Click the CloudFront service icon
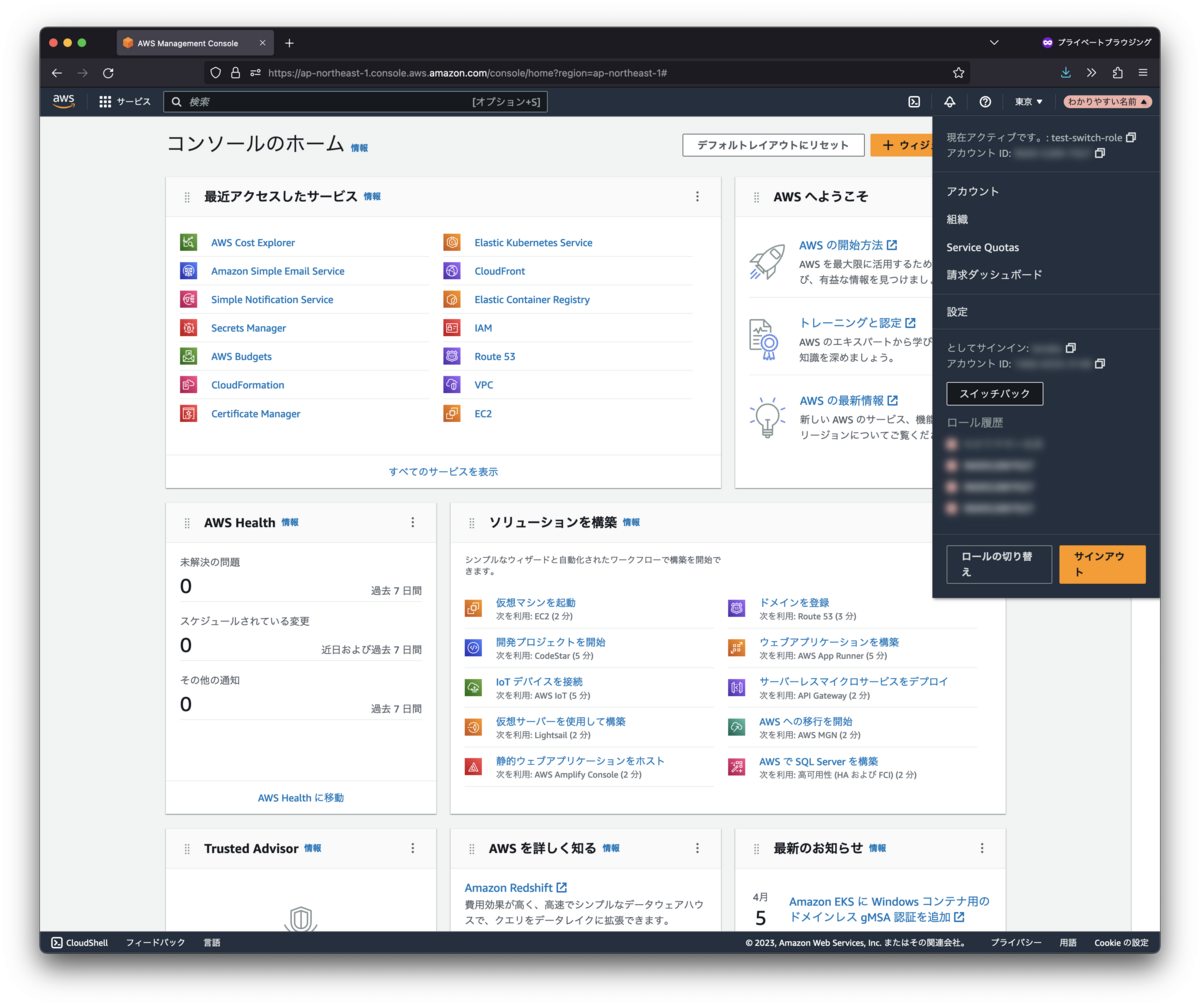This screenshot has width=1200, height=1006. click(452, 271)
